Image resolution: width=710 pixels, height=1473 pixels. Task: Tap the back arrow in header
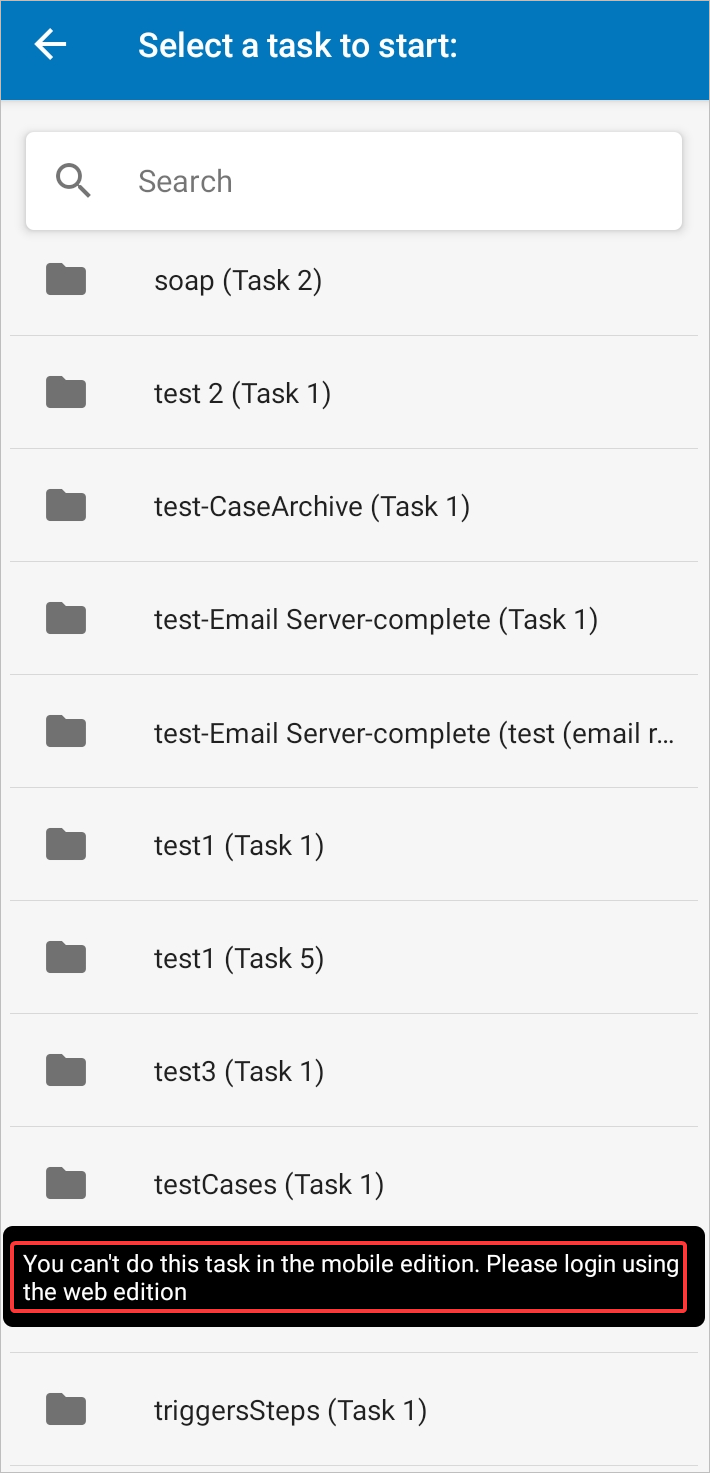50,45
